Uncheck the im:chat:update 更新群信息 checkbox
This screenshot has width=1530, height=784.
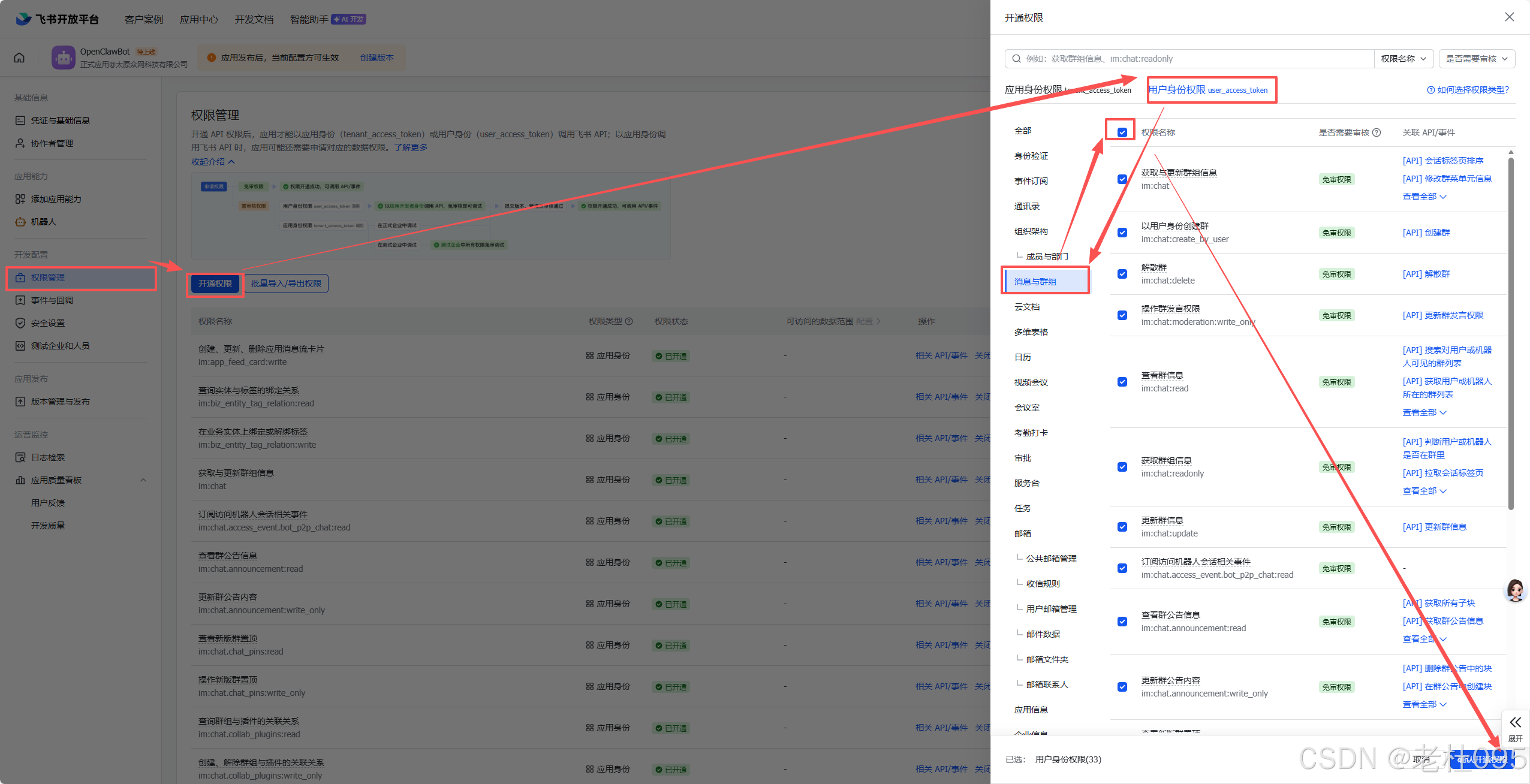[1122, 527]
